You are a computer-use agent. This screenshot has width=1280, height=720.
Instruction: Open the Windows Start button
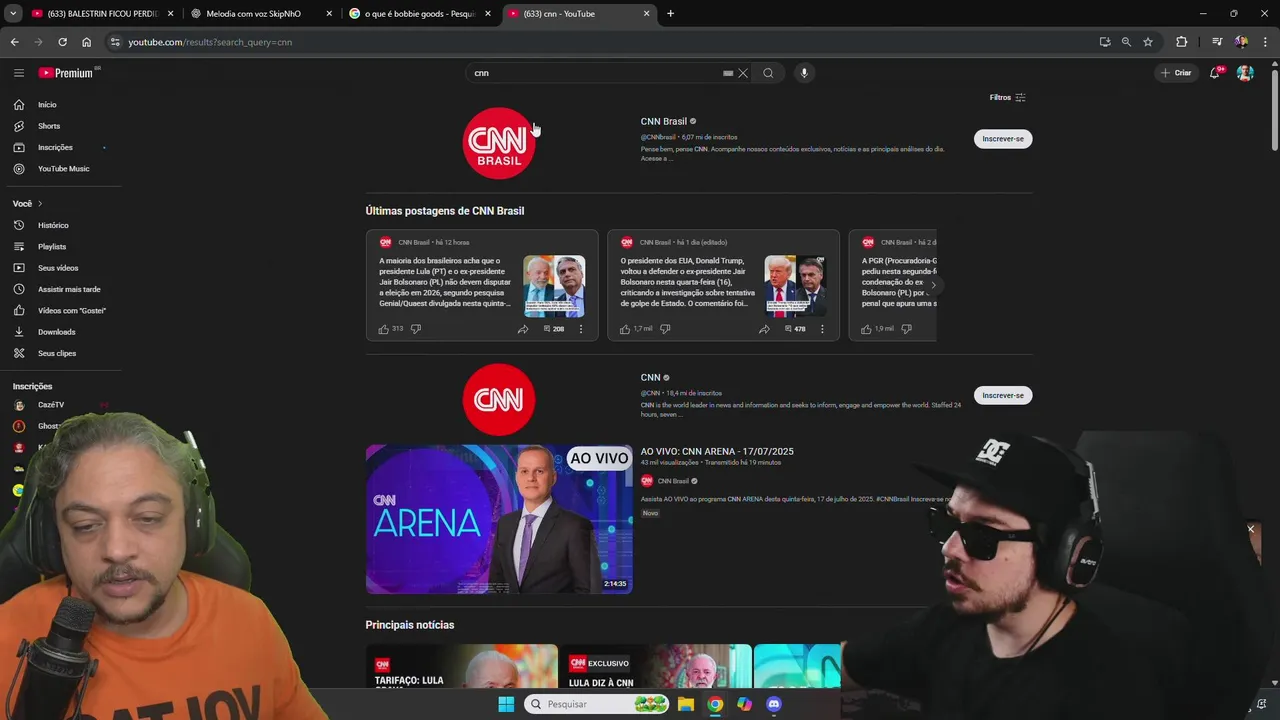click(x=506, y=704)
